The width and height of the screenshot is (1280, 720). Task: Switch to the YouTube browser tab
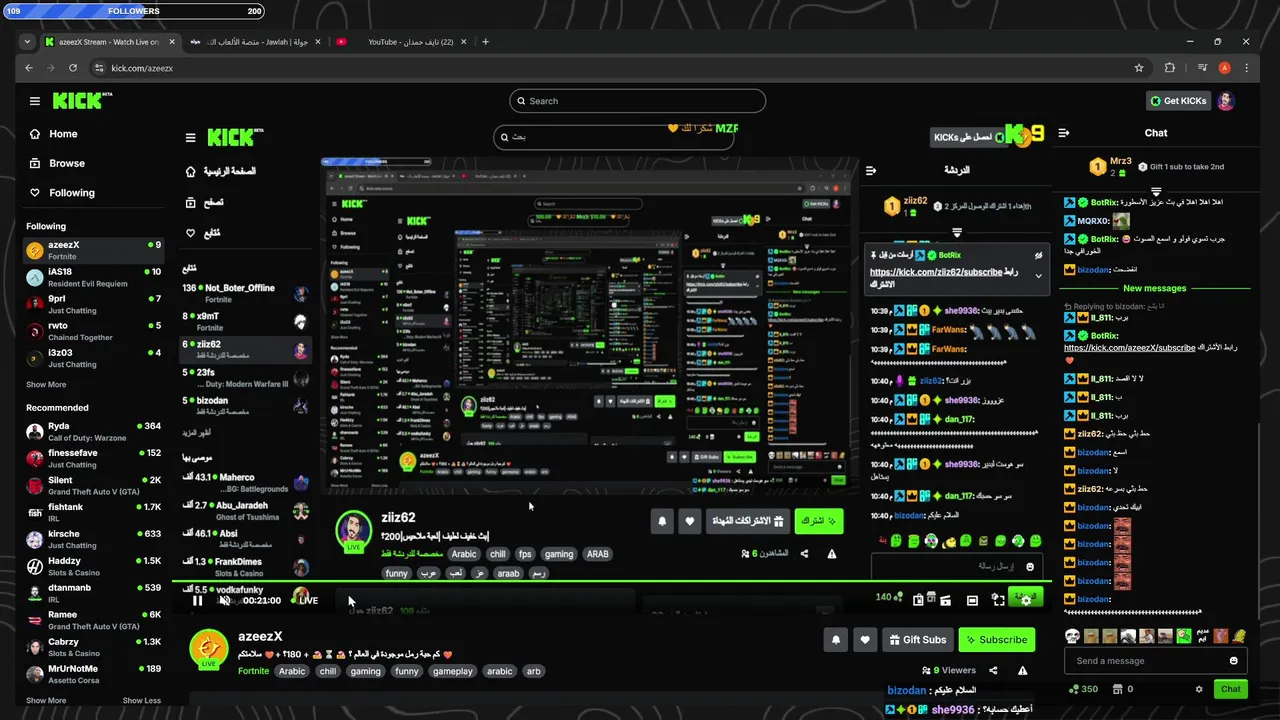pyautogui.click(x=401, y=42)
